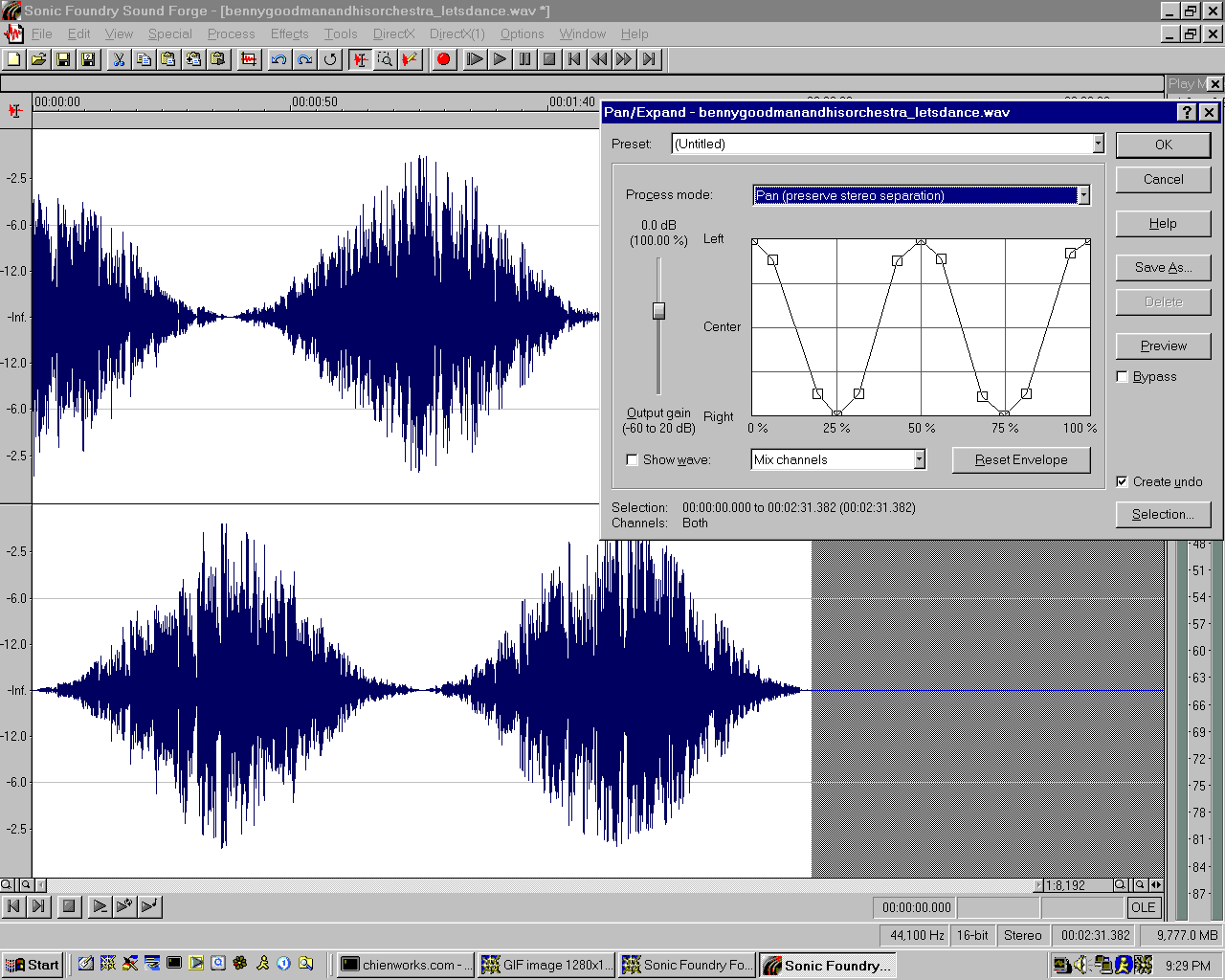Screen dimensions: 1225x980
Task: Open the File menu
Action: [42, 33]
